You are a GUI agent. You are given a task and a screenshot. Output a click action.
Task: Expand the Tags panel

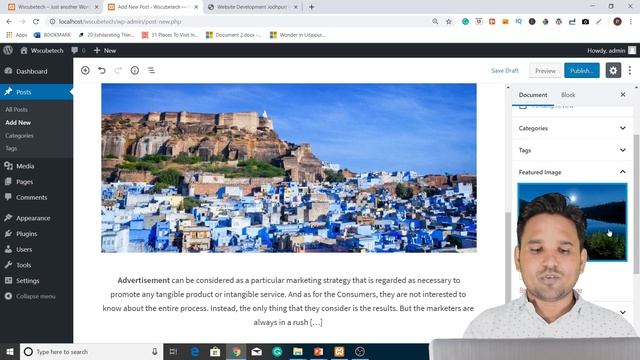(x=572, y=150)
